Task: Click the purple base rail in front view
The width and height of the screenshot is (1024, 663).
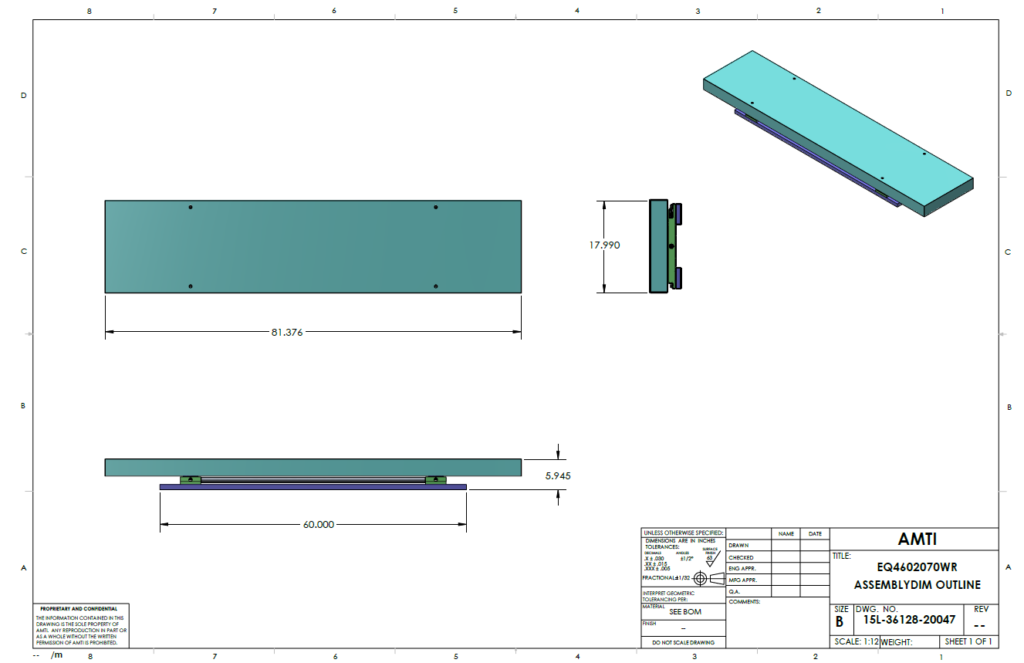Action: coord(313,487)
